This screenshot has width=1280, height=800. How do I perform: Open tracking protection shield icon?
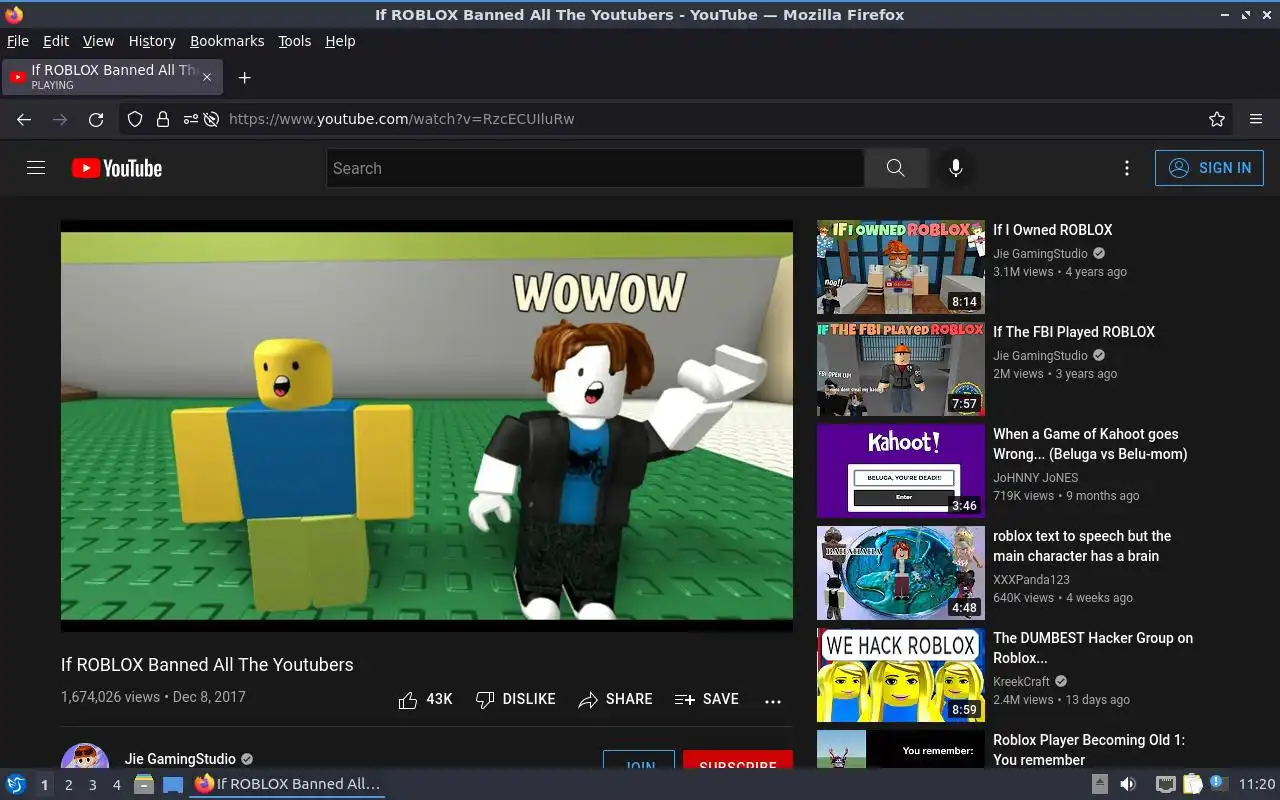pyautogui.click(x=135, y=119)
